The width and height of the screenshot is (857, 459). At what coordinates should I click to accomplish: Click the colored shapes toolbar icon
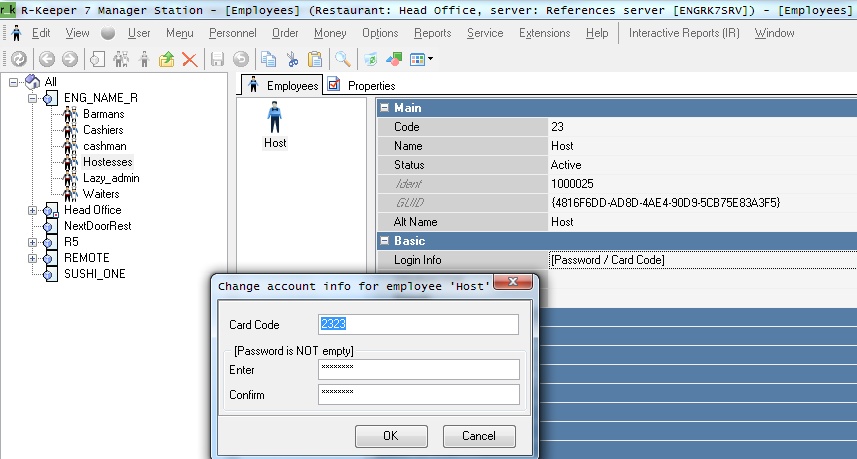394,59
